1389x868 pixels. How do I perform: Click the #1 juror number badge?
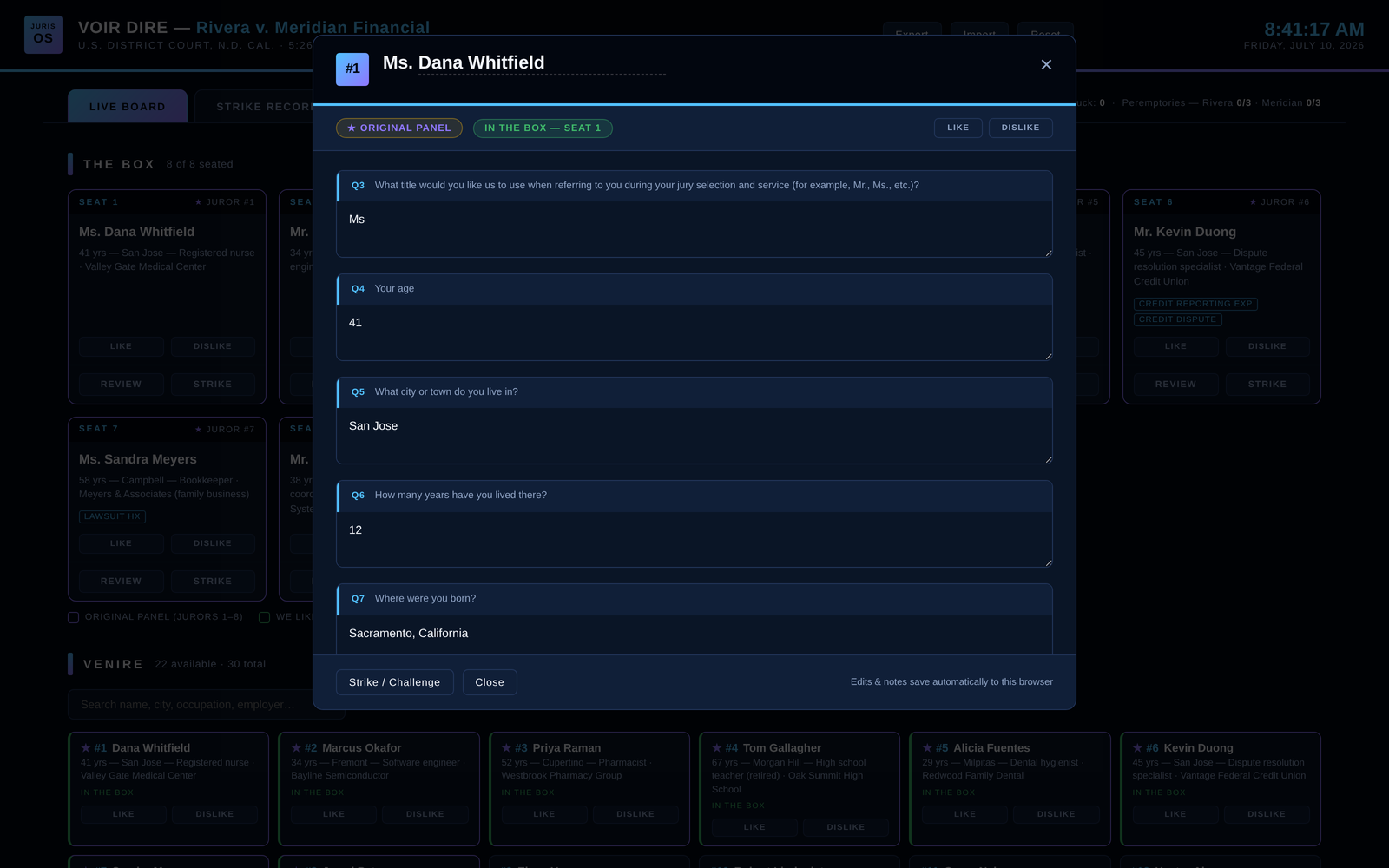(x=352, y=69)
